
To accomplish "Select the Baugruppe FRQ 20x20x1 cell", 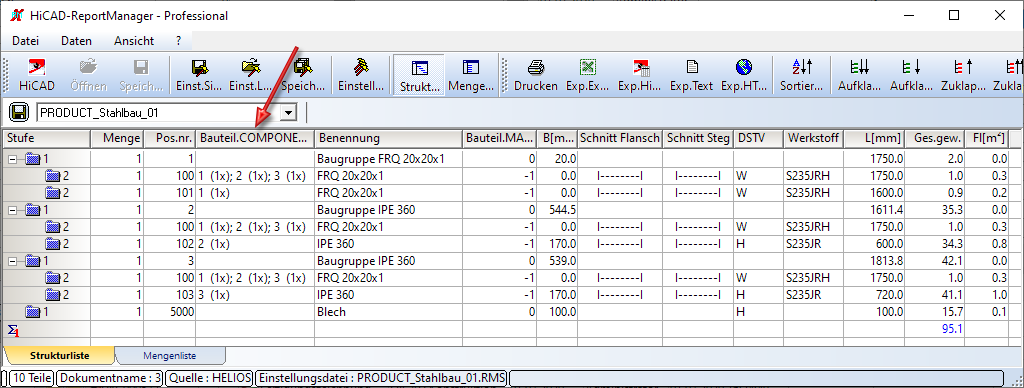I will point(388,159).
